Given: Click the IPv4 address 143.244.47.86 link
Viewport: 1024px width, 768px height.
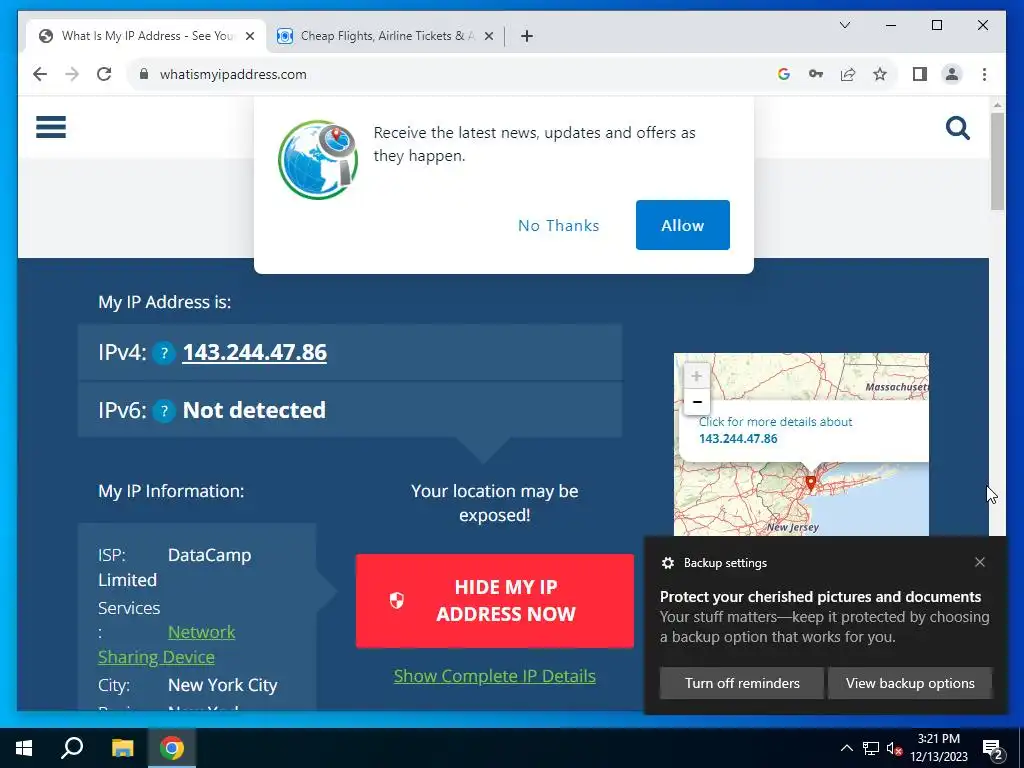Looking at the screenshot, I should click(255, 353).
